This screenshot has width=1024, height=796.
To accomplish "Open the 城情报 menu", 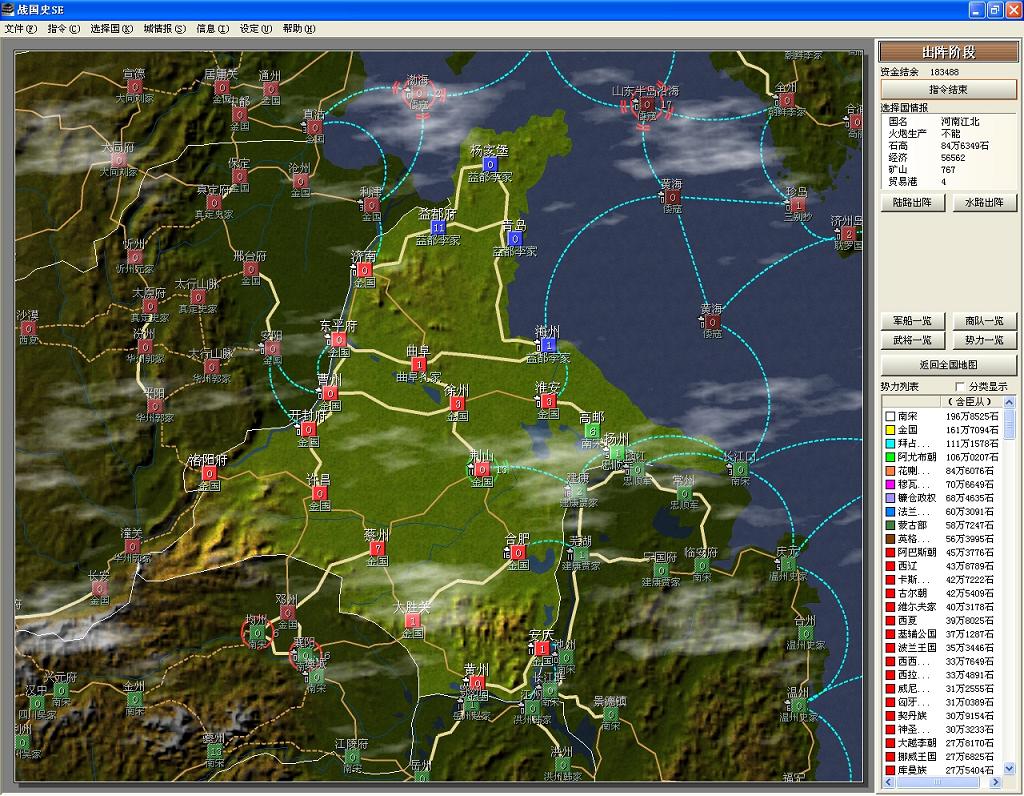I will click(164, 29).
